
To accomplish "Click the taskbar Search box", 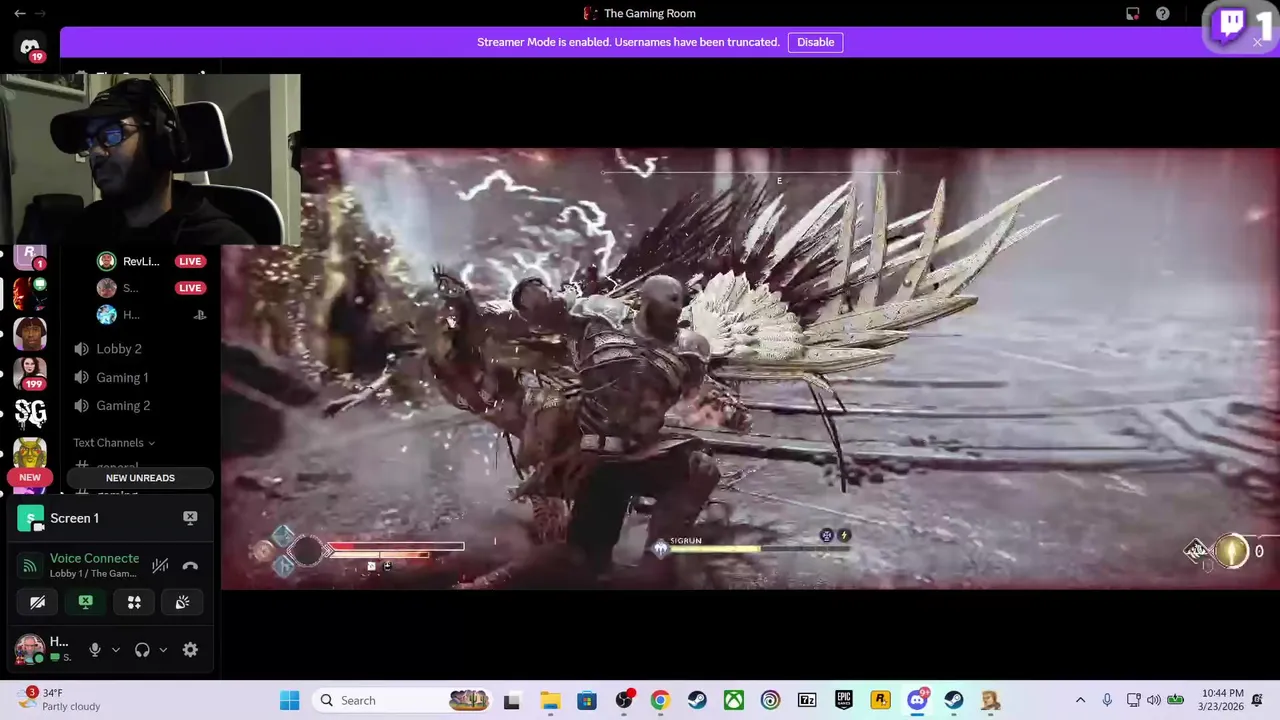I will click(x=400, y=701).
